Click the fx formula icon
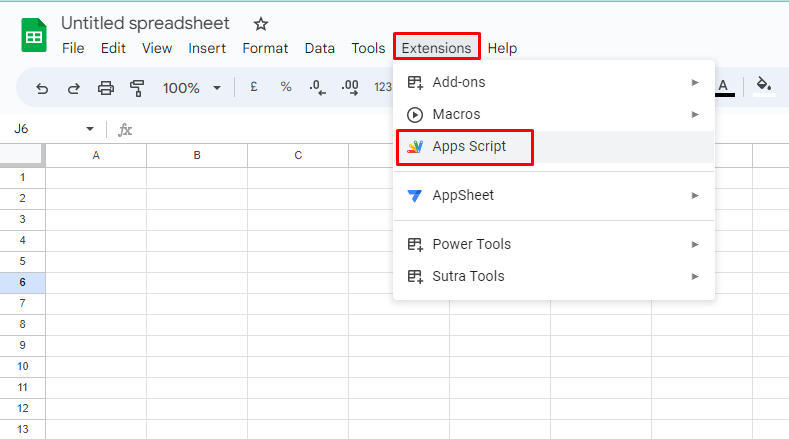The height and width of the screenshot is (439, 789). point(125,130)
